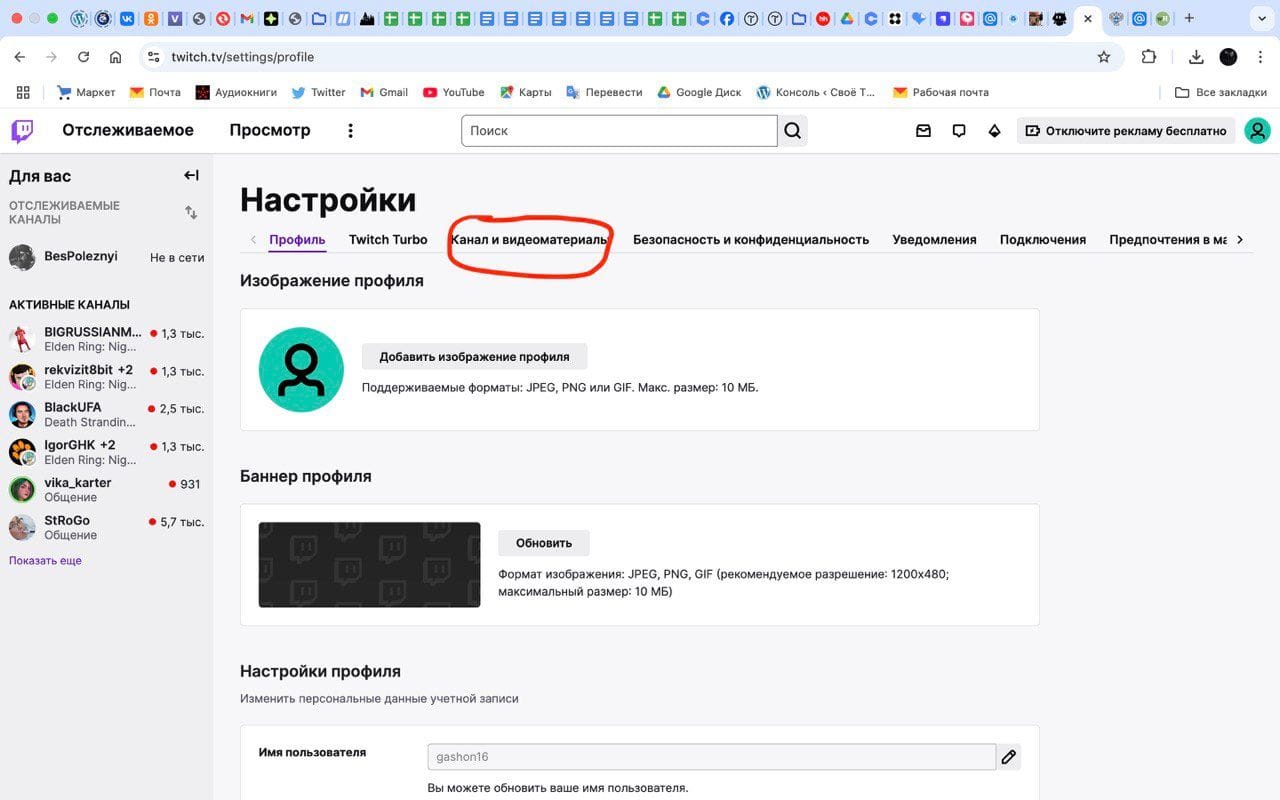Edit username with the pencil icon
The width and height of the screenshot is (1280, 800).
[x=1008, y=757]
